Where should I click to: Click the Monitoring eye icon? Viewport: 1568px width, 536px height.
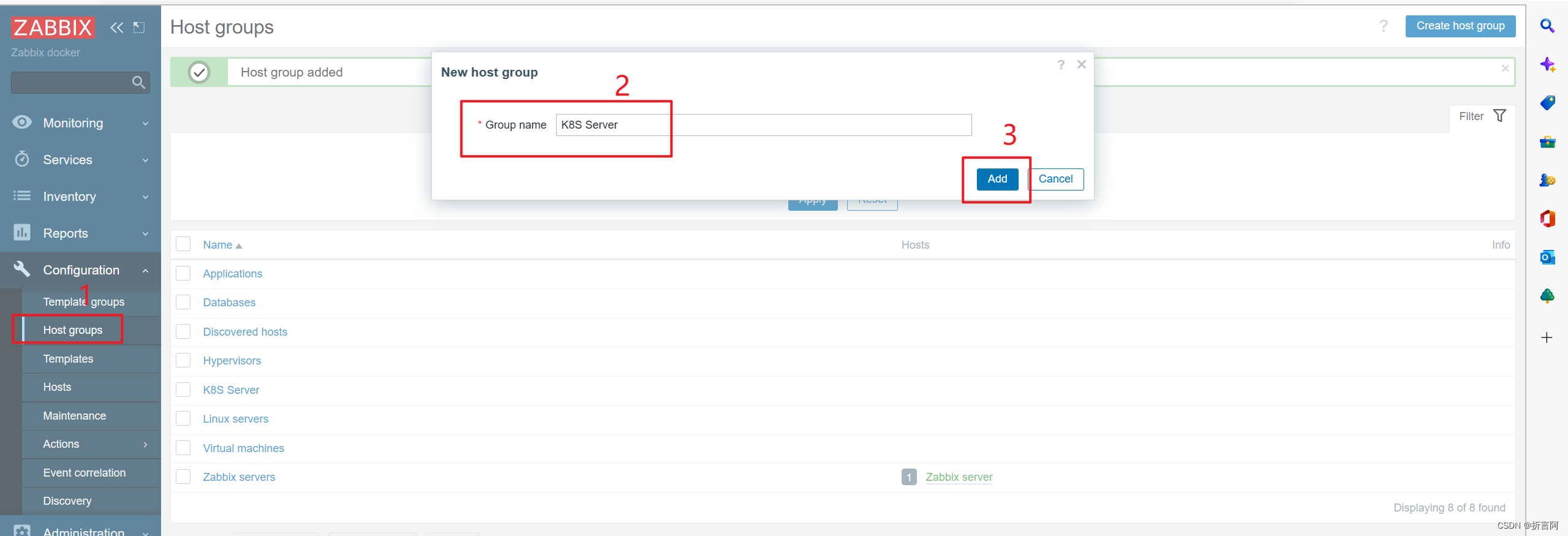(x=22, y=123)
